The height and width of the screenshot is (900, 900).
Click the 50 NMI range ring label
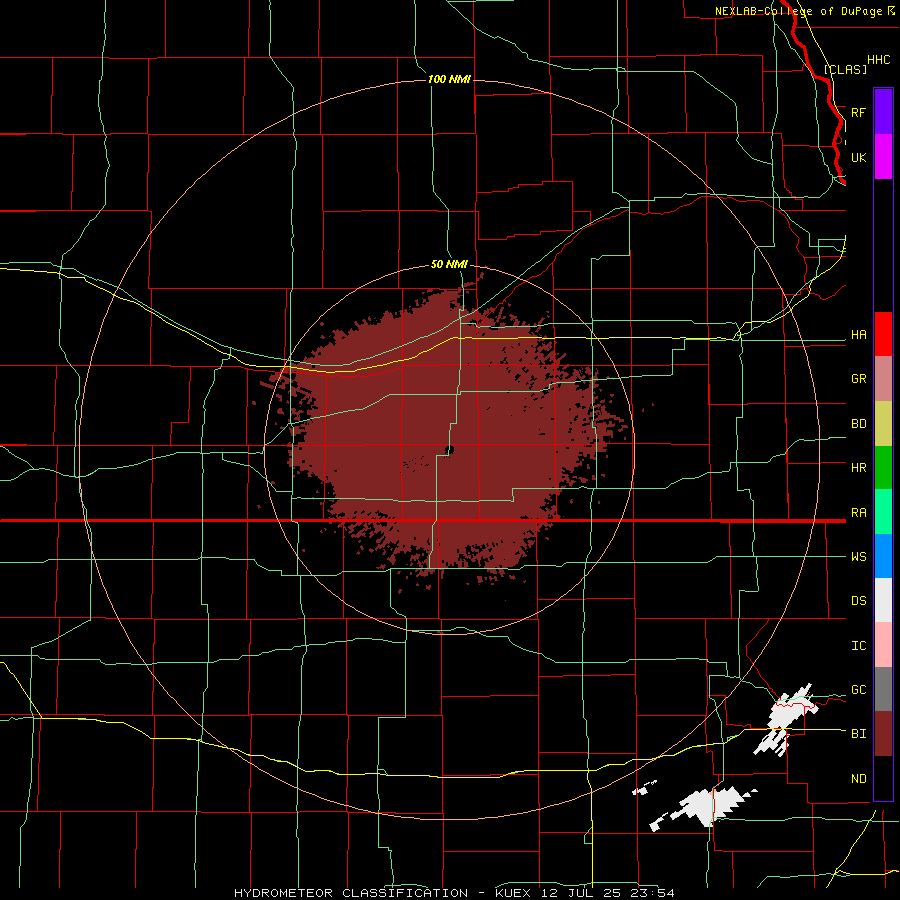[449, 264]
